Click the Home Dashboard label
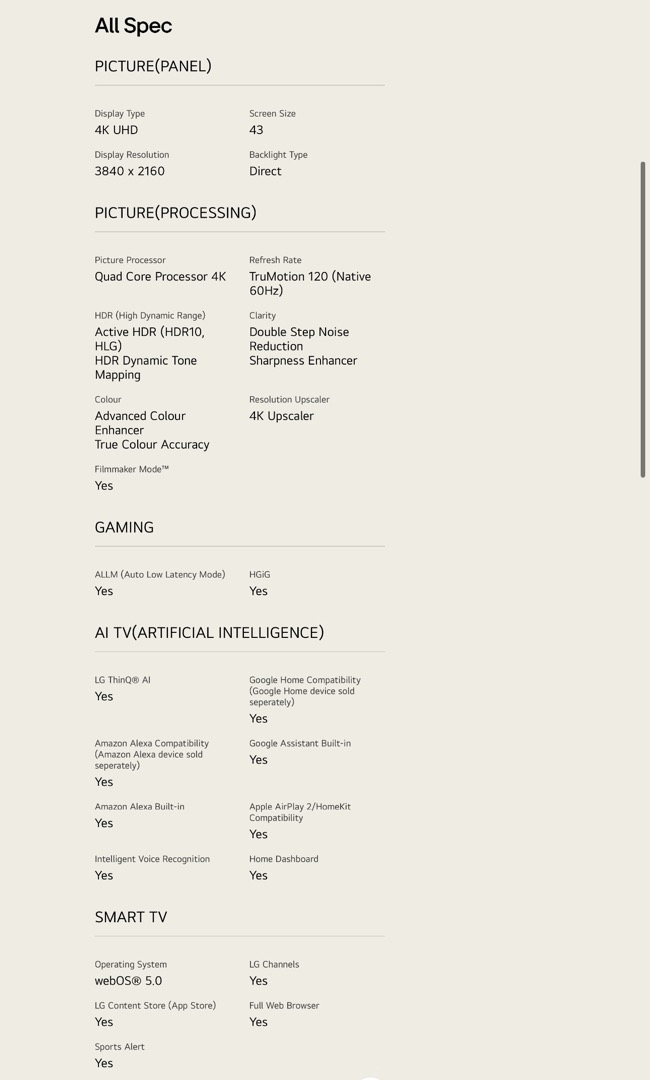 (283, 859)
